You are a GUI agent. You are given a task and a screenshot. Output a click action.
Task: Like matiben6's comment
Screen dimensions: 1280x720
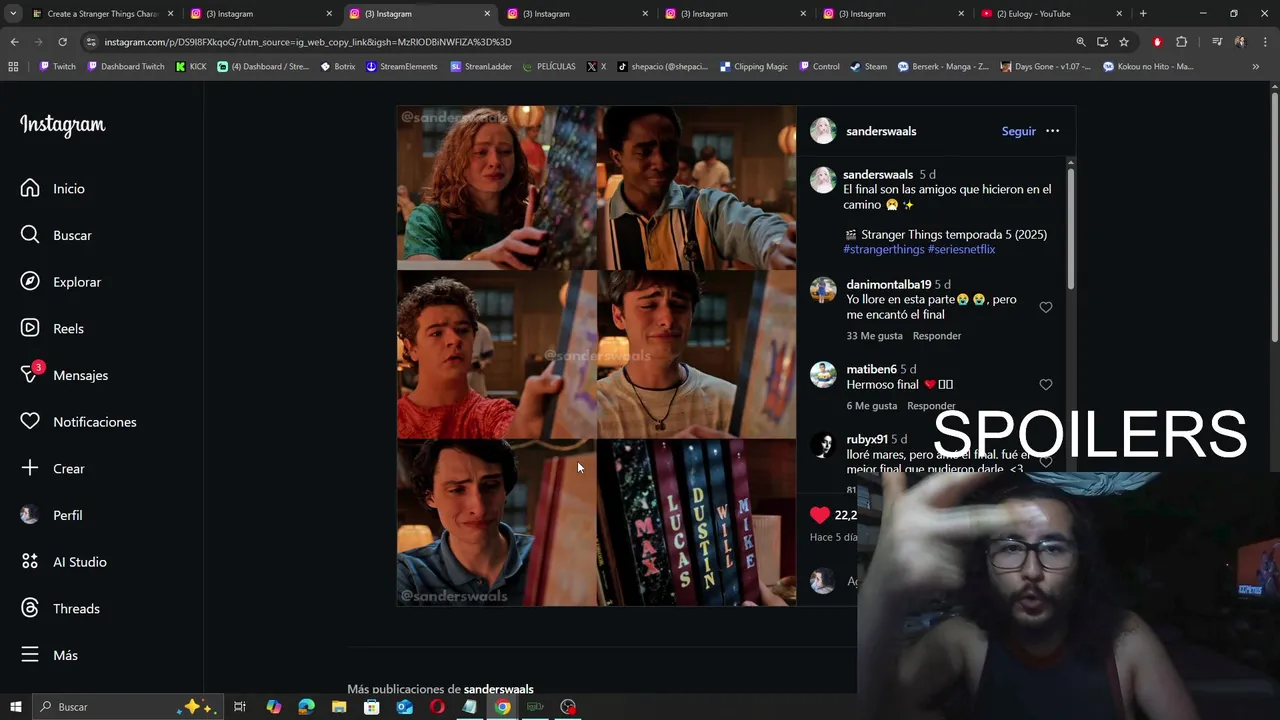pos(1046,384)
